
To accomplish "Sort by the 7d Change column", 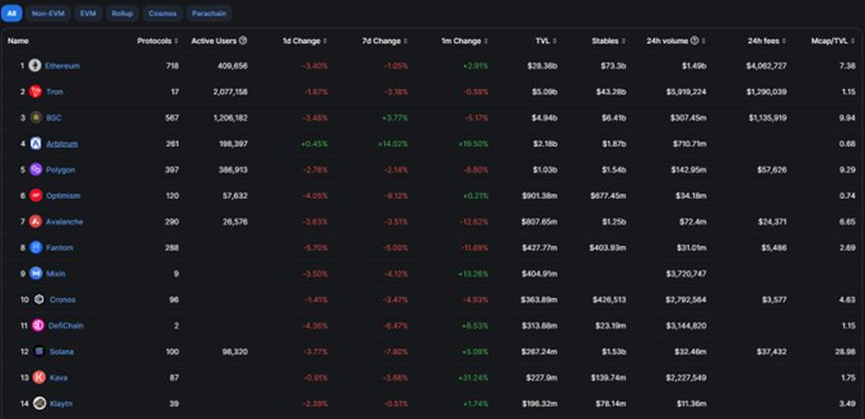I will tap(382, 41).
